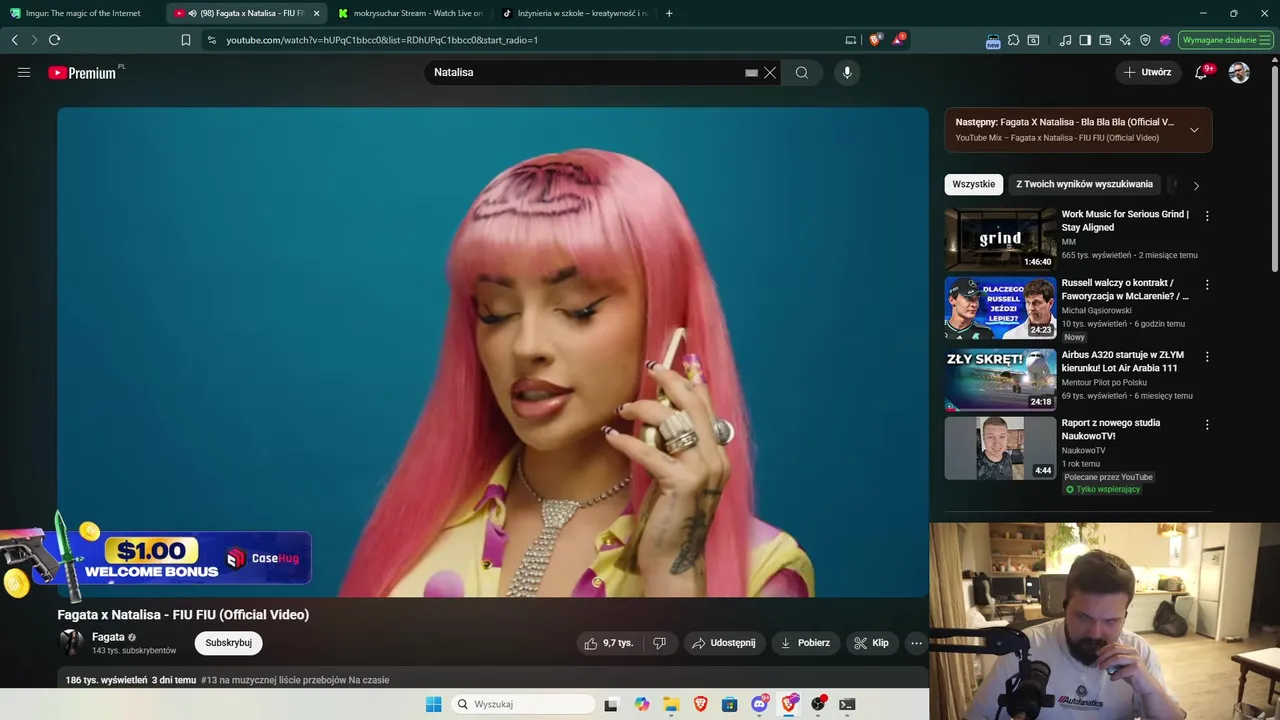Select the Wszystkie filter chip
Viewport: 1280px width, 720px height.
pyautogui.click(x=974, y=184)
